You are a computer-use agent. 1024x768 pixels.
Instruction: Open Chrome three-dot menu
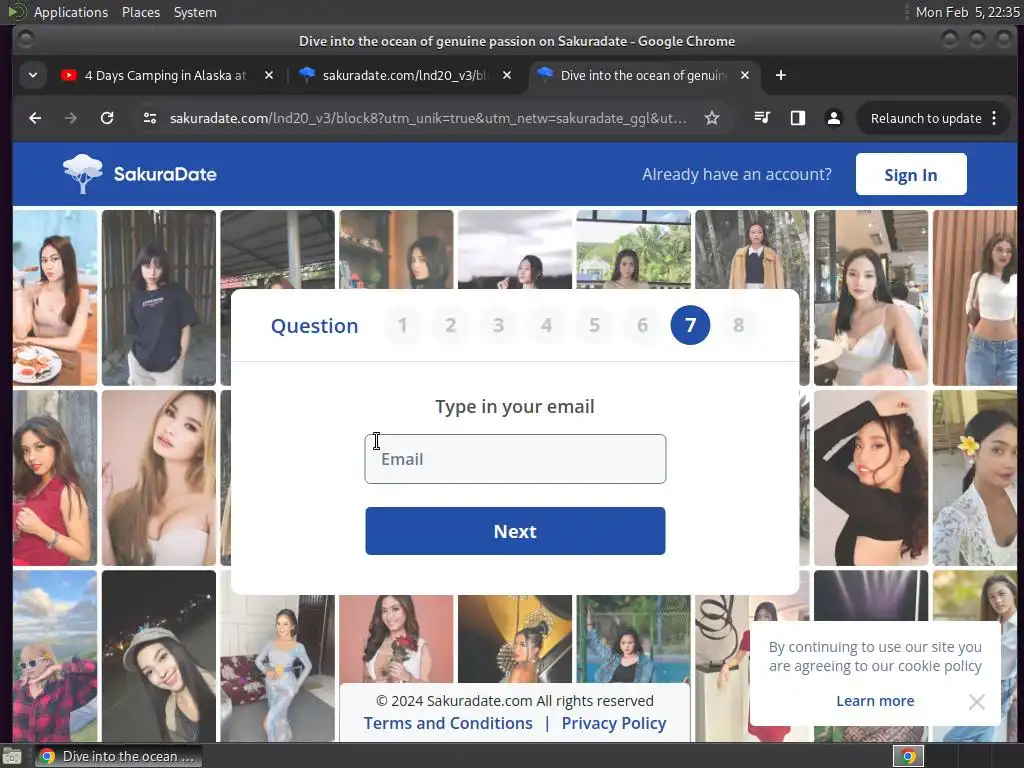pyautogui.click(x=994, y=118)
